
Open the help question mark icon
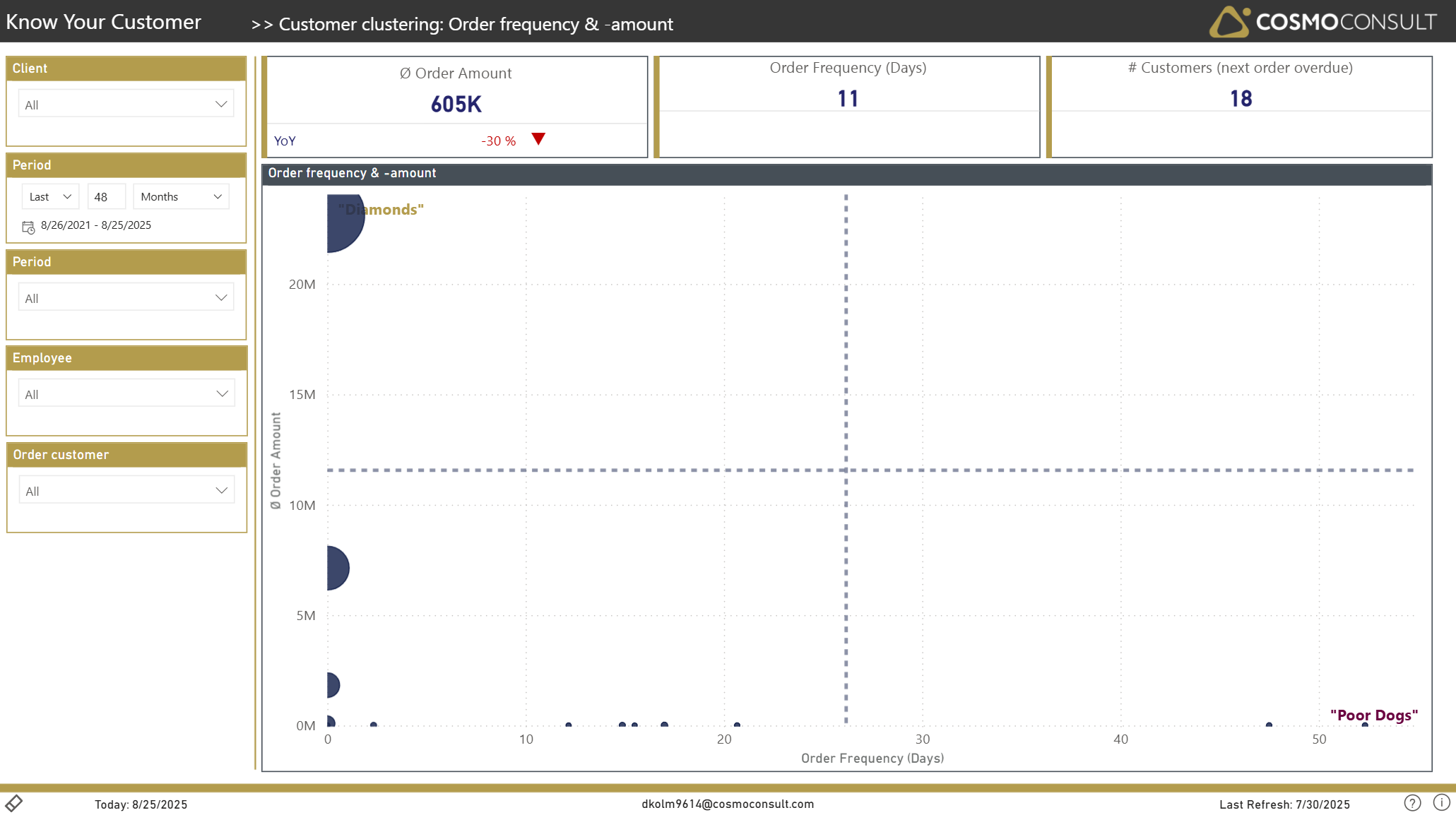click(x=1412, y=803)
